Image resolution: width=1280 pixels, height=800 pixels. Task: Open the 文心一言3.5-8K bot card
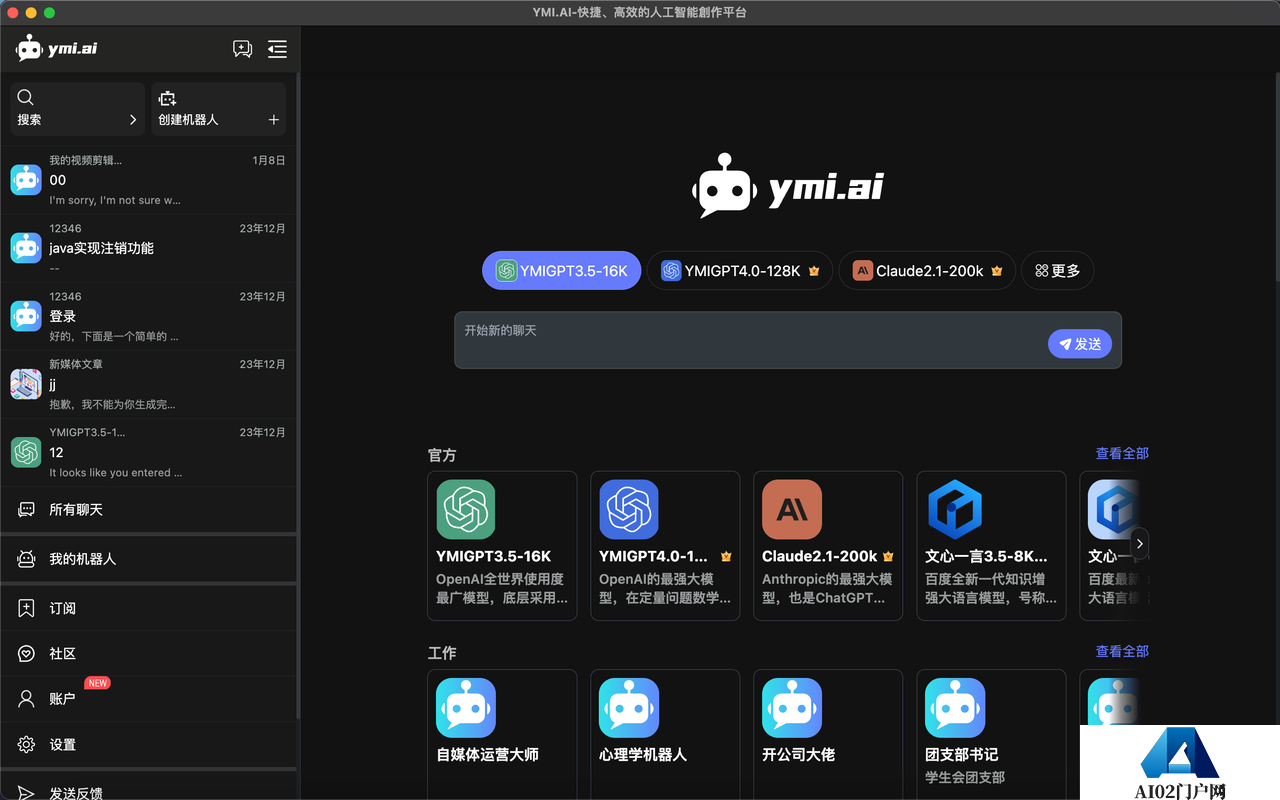click(x=992, y=546)
